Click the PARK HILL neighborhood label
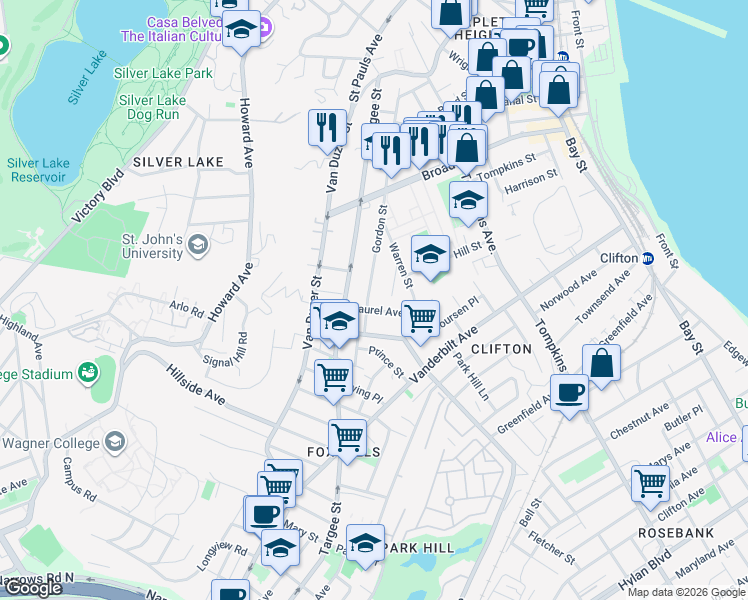Image resolution: width=748 pixels, height=600 pixels. [x=419, y=548]
